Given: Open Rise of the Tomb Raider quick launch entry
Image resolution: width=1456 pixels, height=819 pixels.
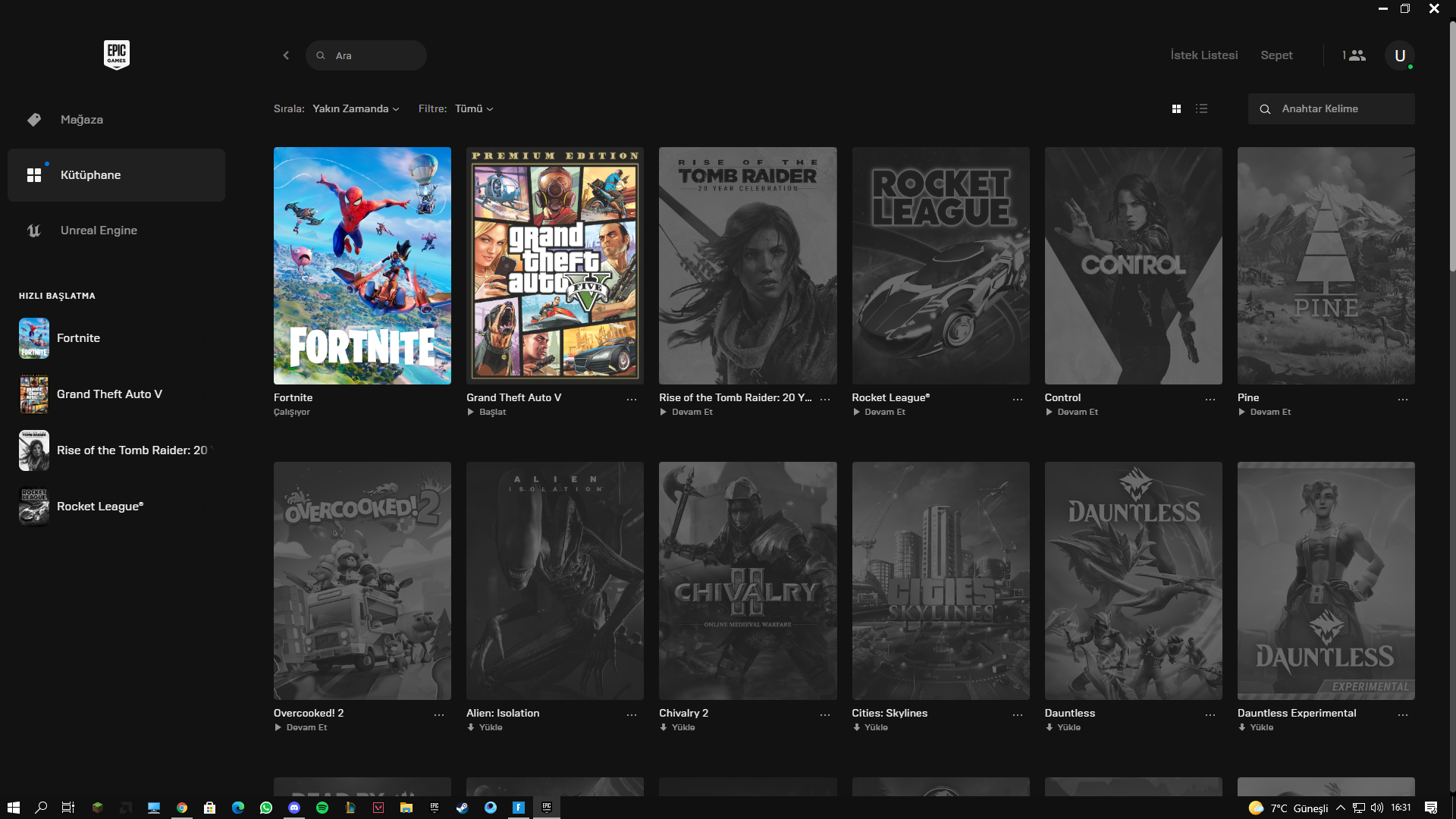Looking at the screenshot, I should click(x=116, y=450).
